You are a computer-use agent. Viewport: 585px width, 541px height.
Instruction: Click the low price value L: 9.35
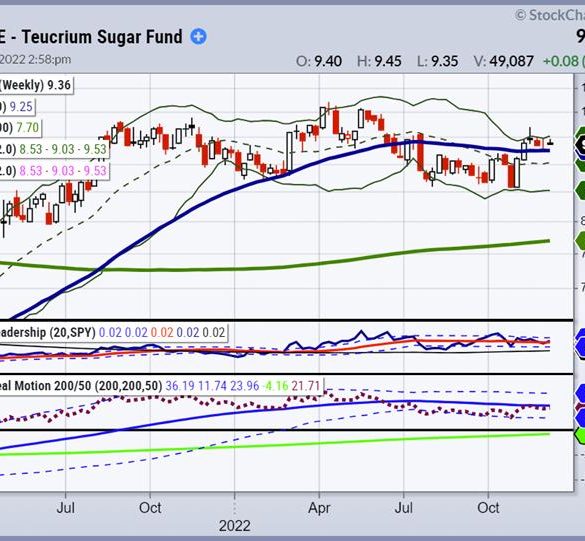437,61
